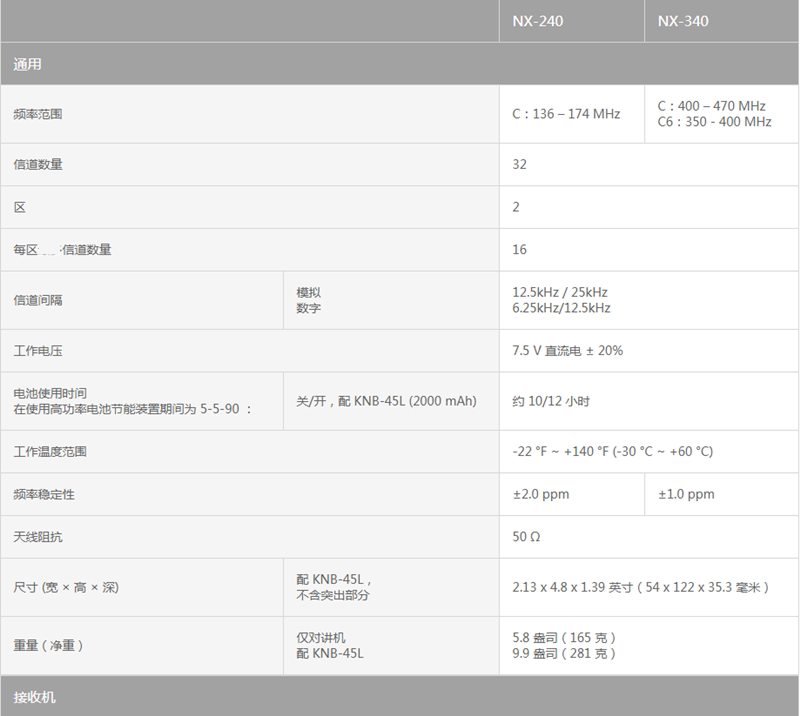Select the -22 °F ~ +140 °F temperature value
Screen dimensions: 800x716
(613, 452)
